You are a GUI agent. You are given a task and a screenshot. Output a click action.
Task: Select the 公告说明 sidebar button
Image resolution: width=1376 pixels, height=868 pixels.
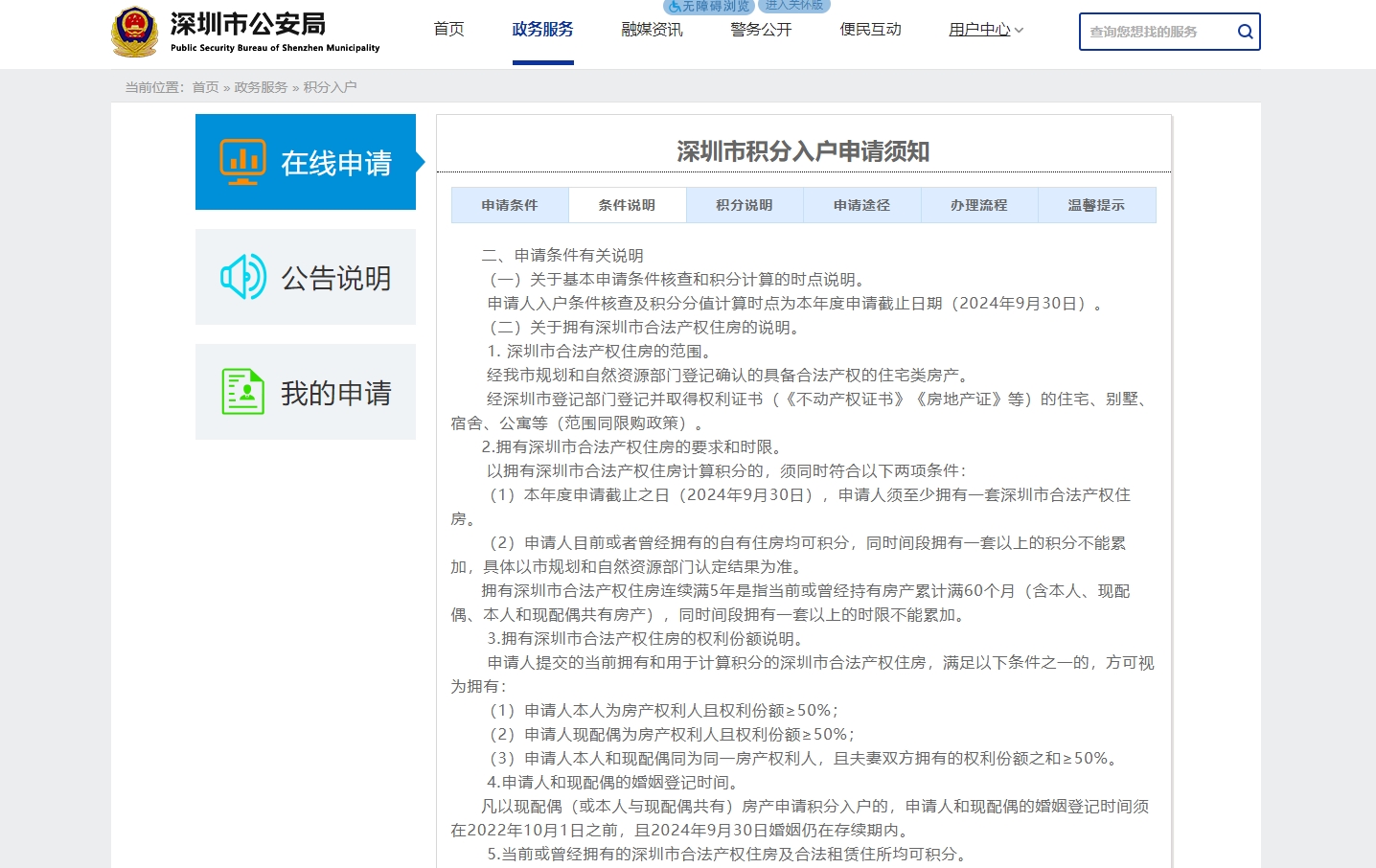[306, 277]
